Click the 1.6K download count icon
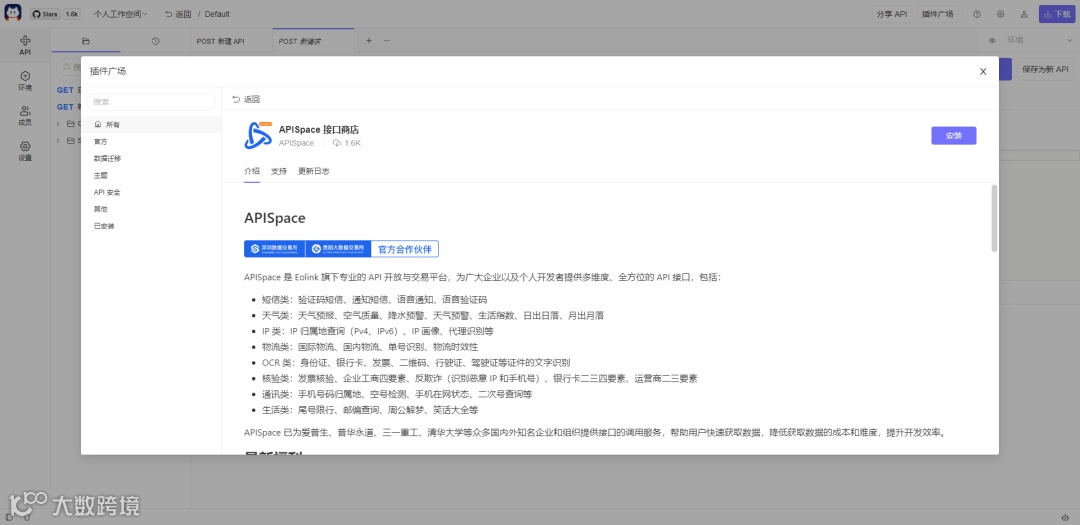 click(337, 143)
